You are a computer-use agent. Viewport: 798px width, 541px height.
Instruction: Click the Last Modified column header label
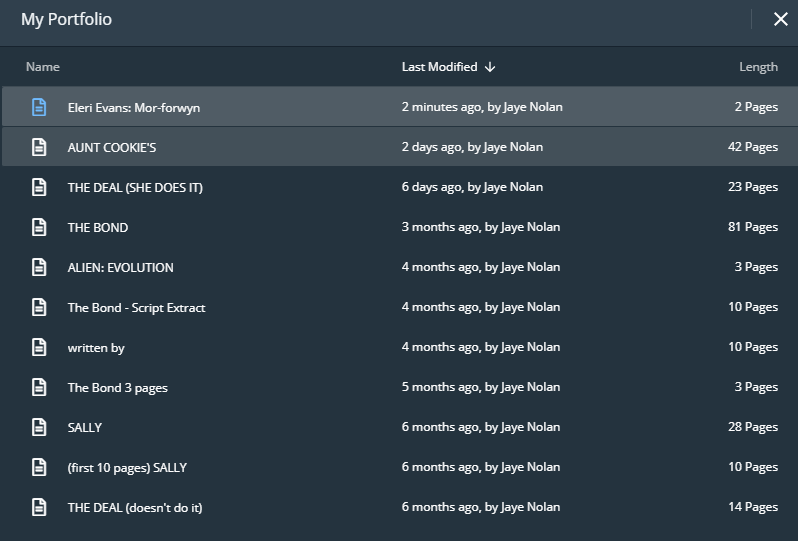(439, 67)
